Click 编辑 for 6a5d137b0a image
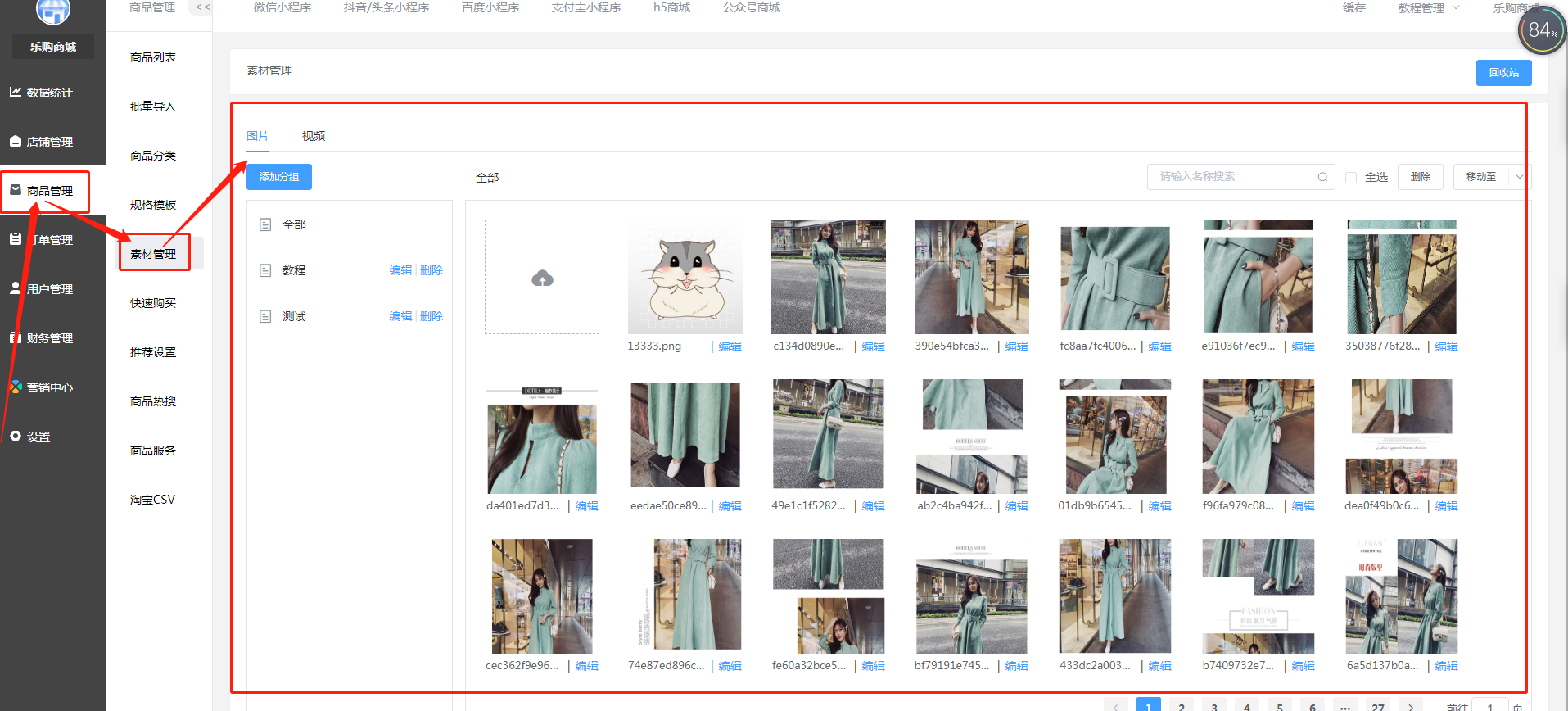1568x711 pixels. click(x=1447, y=666)
